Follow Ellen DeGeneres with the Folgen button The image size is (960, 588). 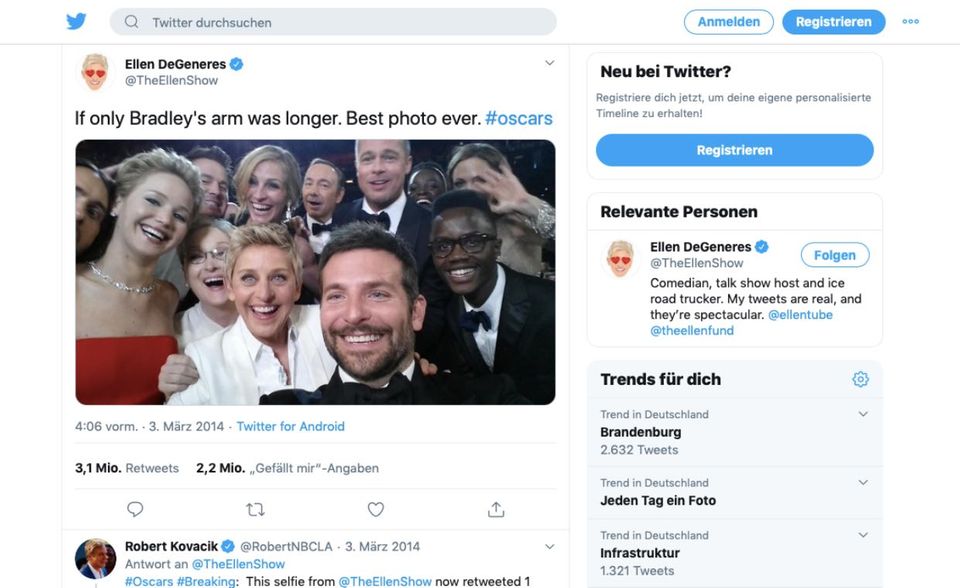coord(834,255)
